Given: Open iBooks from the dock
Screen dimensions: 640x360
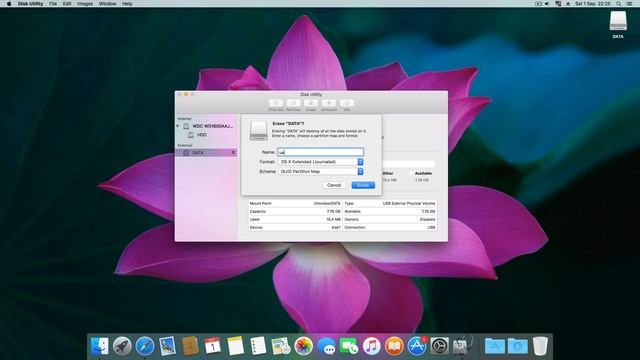Looking at the screenshot, I should point(394,346).
